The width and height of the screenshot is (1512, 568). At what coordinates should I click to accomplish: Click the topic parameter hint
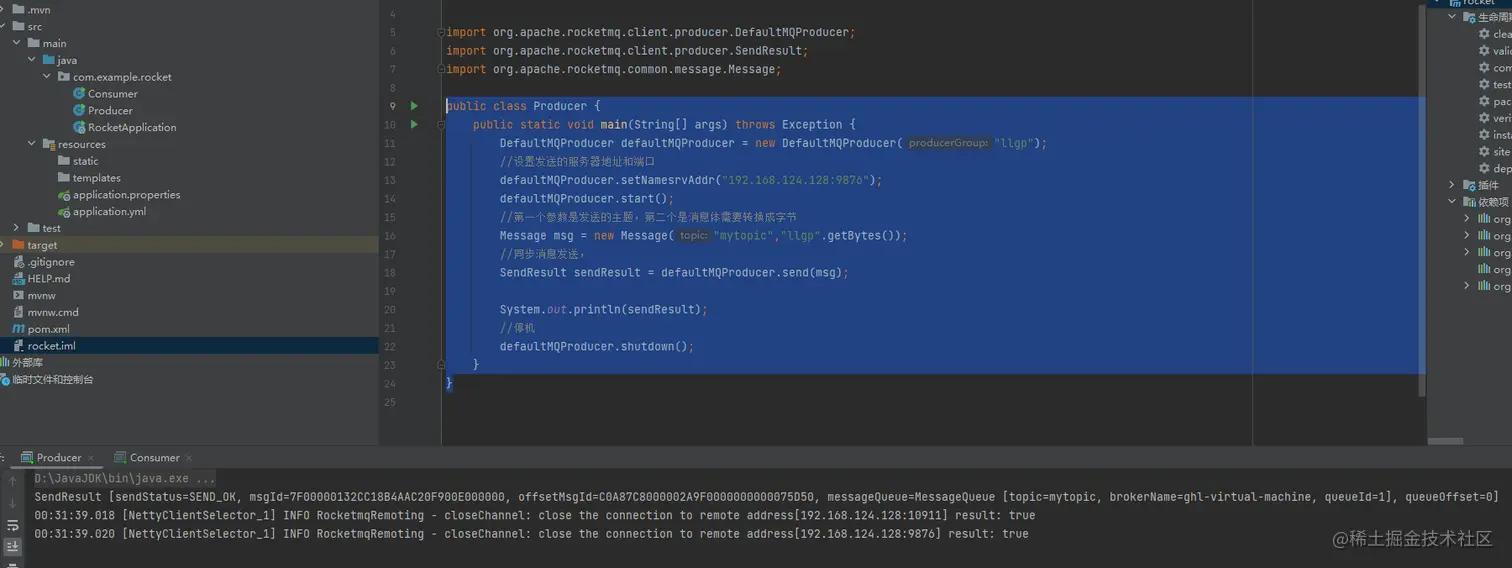coord(694,236)
